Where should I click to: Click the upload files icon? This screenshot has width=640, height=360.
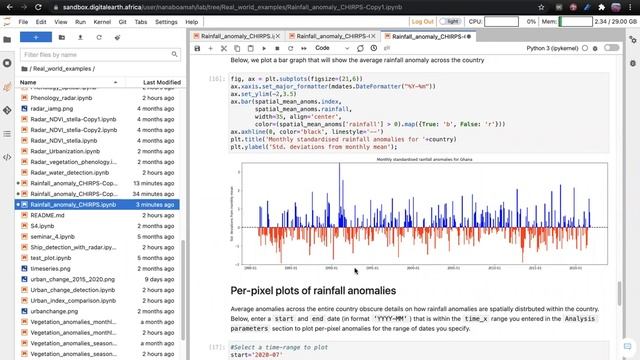(80, 37)
